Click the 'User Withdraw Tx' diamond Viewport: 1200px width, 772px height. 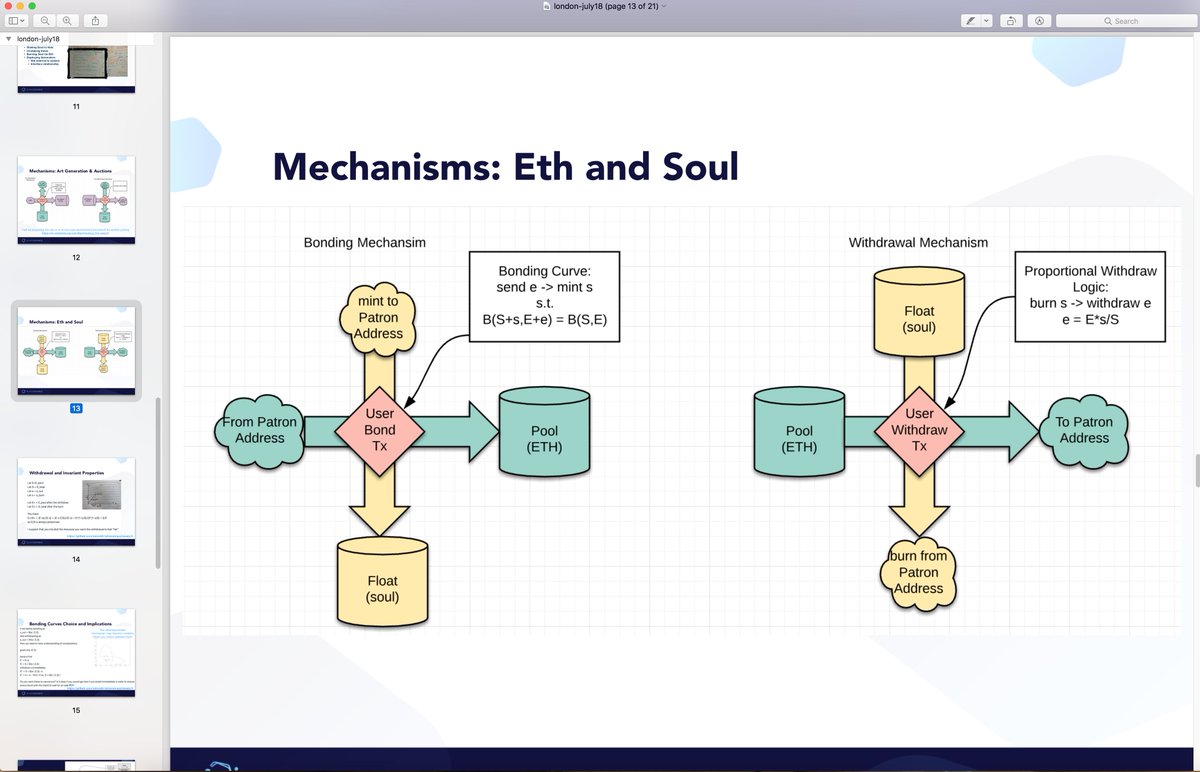coord(919,430)
